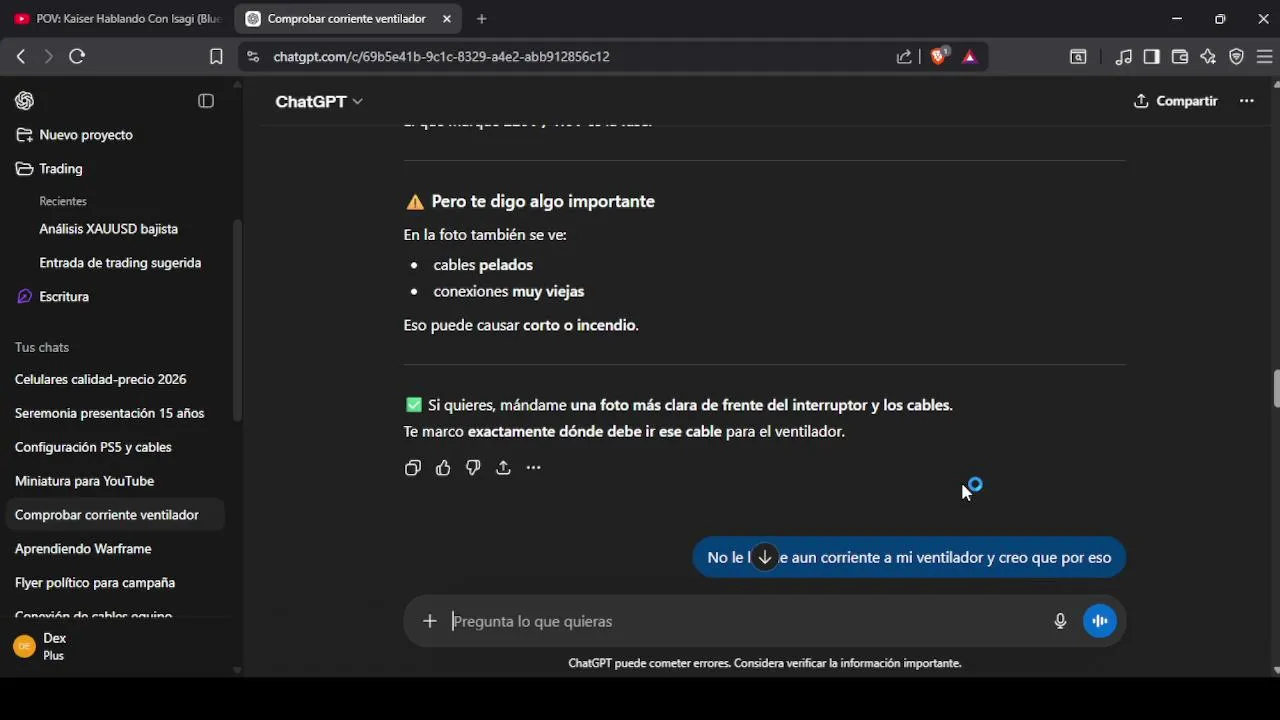
Task: Give thumbs down to the response
Action: point(473,468)
